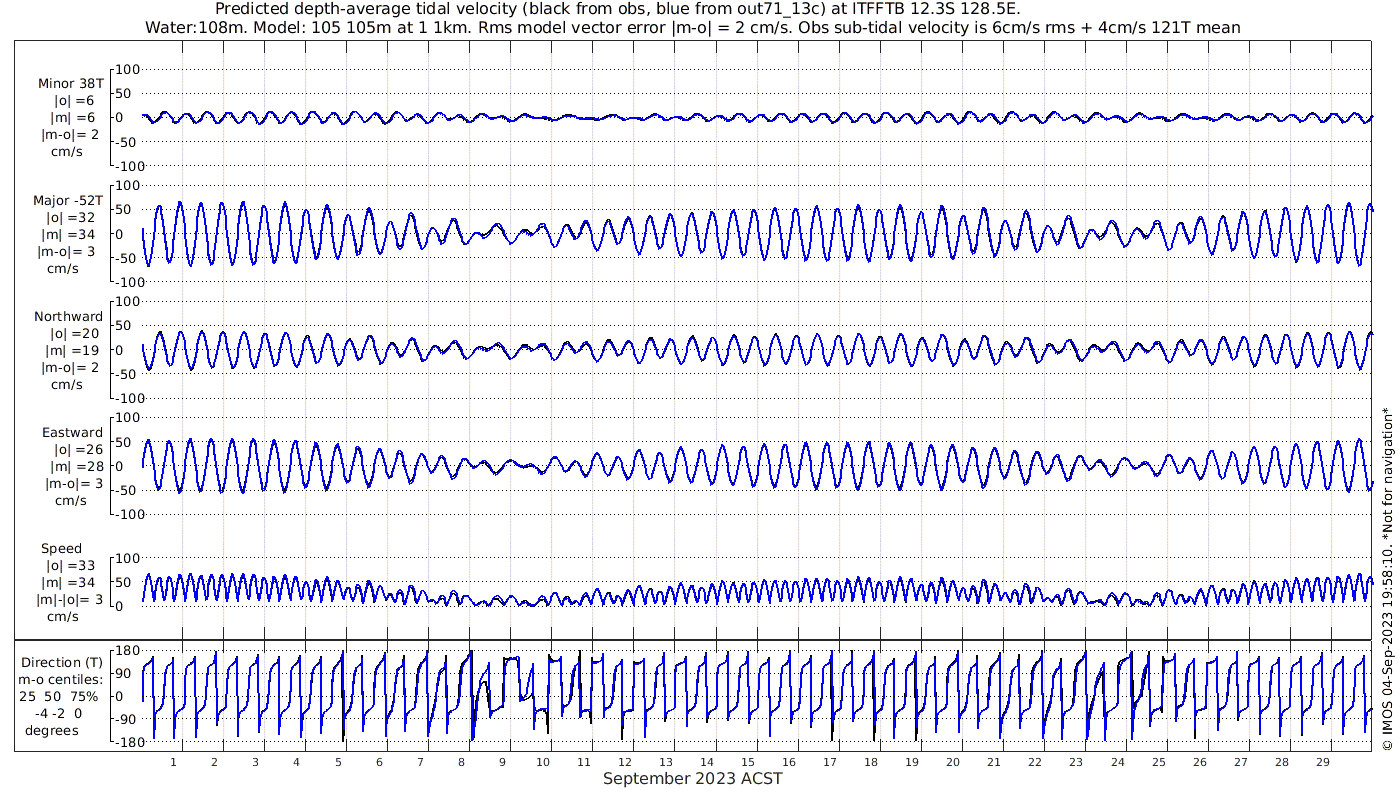Viewport: 1400px width, 800px height.
Task: Click the '100' tick of the Minor panel
Action: click(129, 69)
